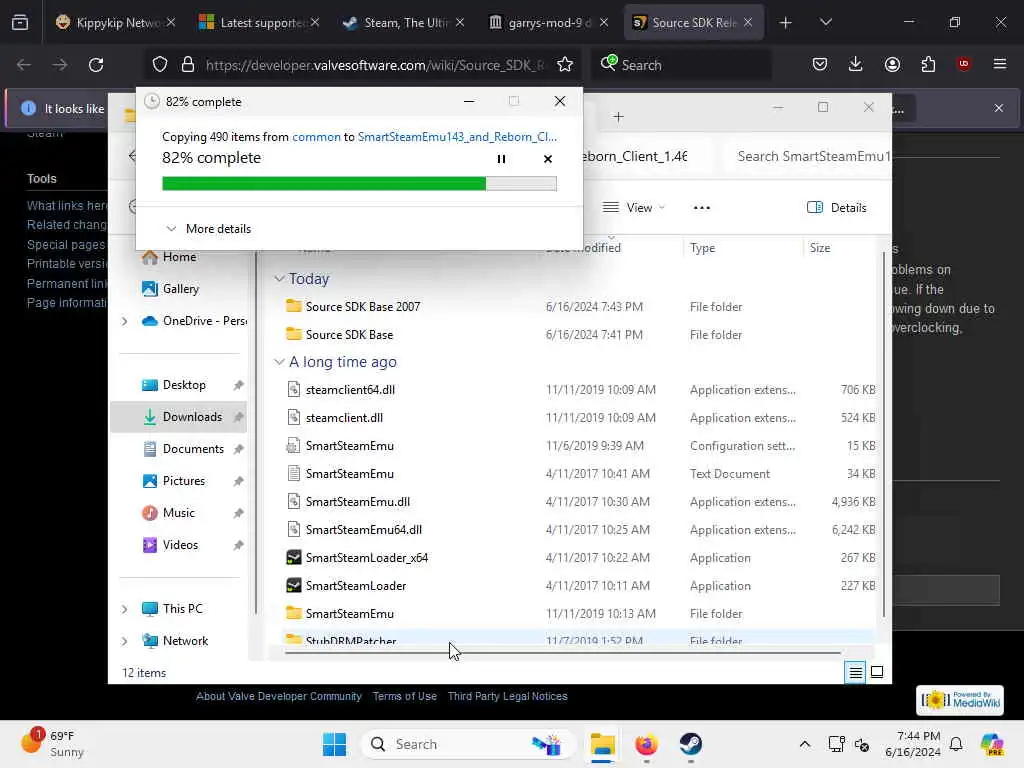Pause the file copy operation

click(501, 159)
